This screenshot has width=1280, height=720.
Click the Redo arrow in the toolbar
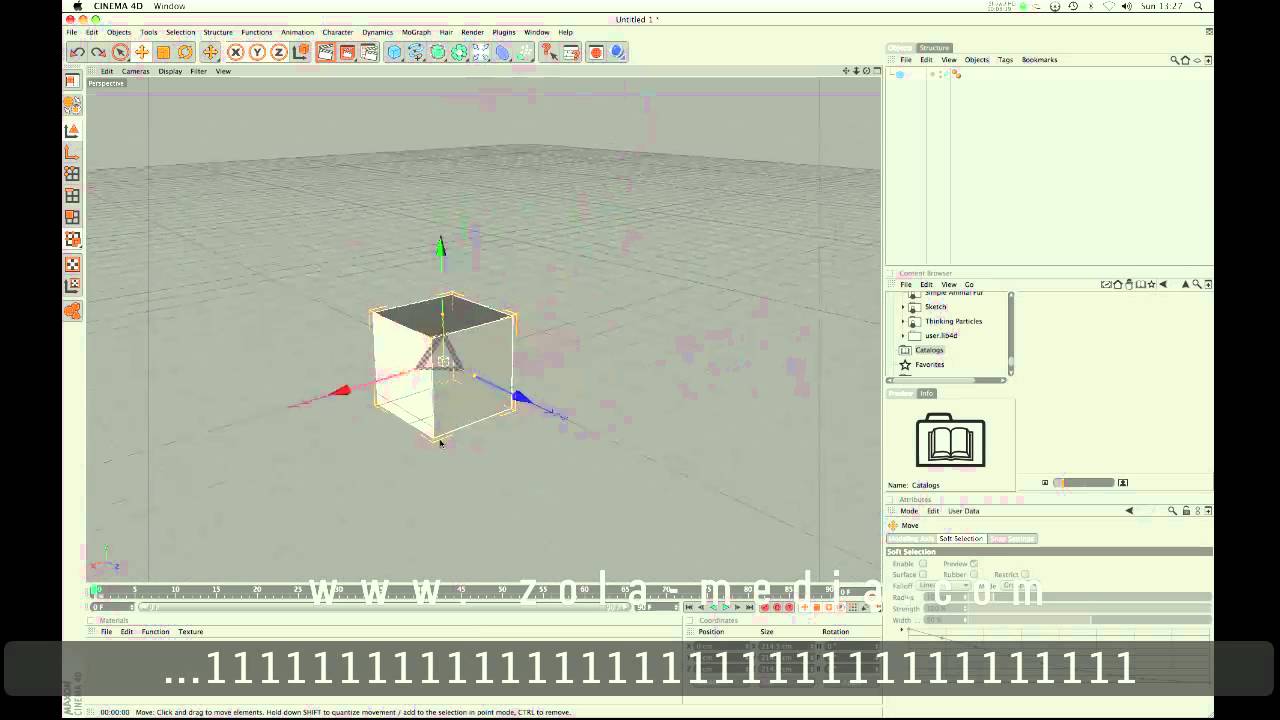98,52
